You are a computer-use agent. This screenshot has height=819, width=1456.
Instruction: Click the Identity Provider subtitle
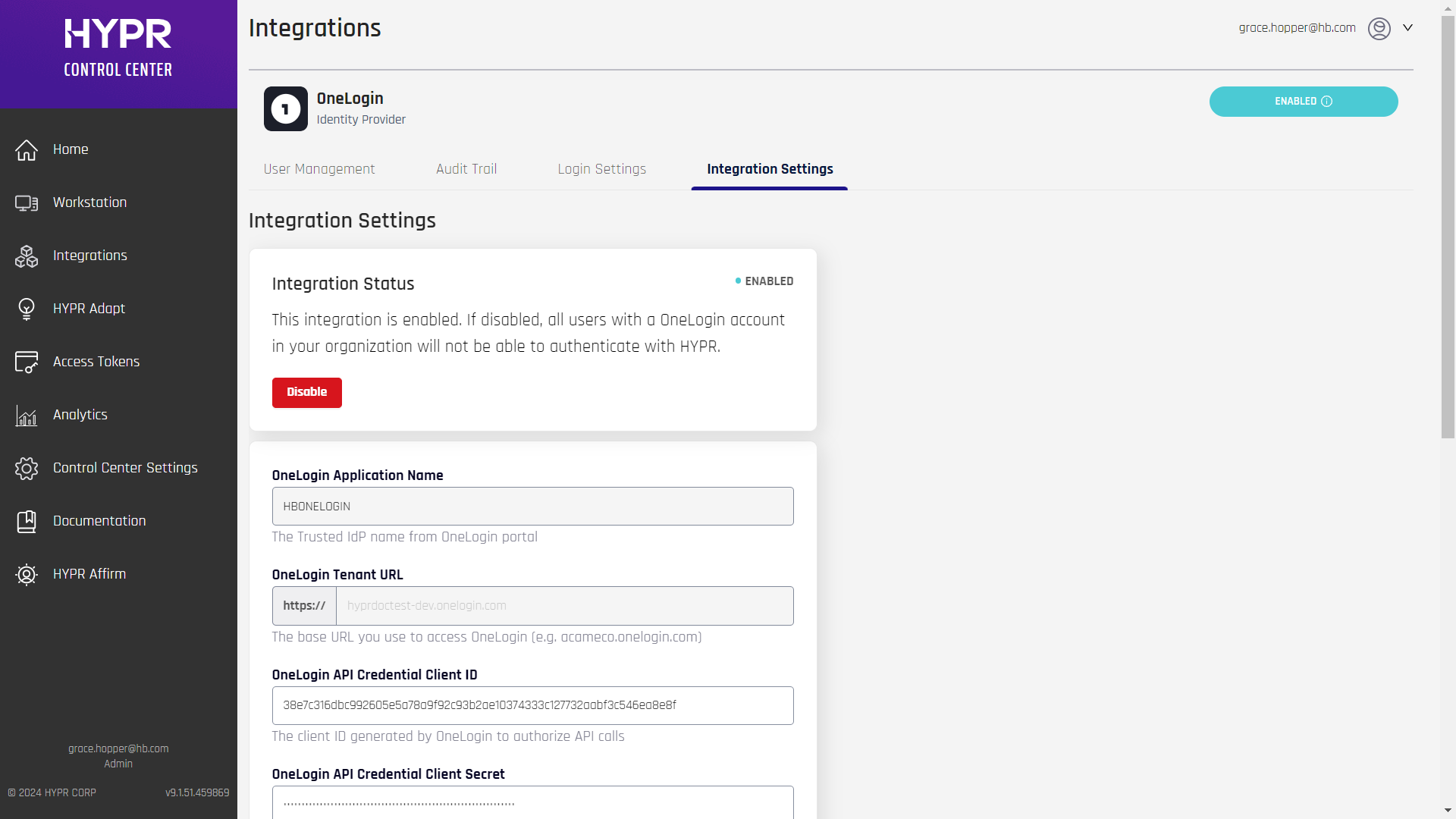tap(361, 120)
